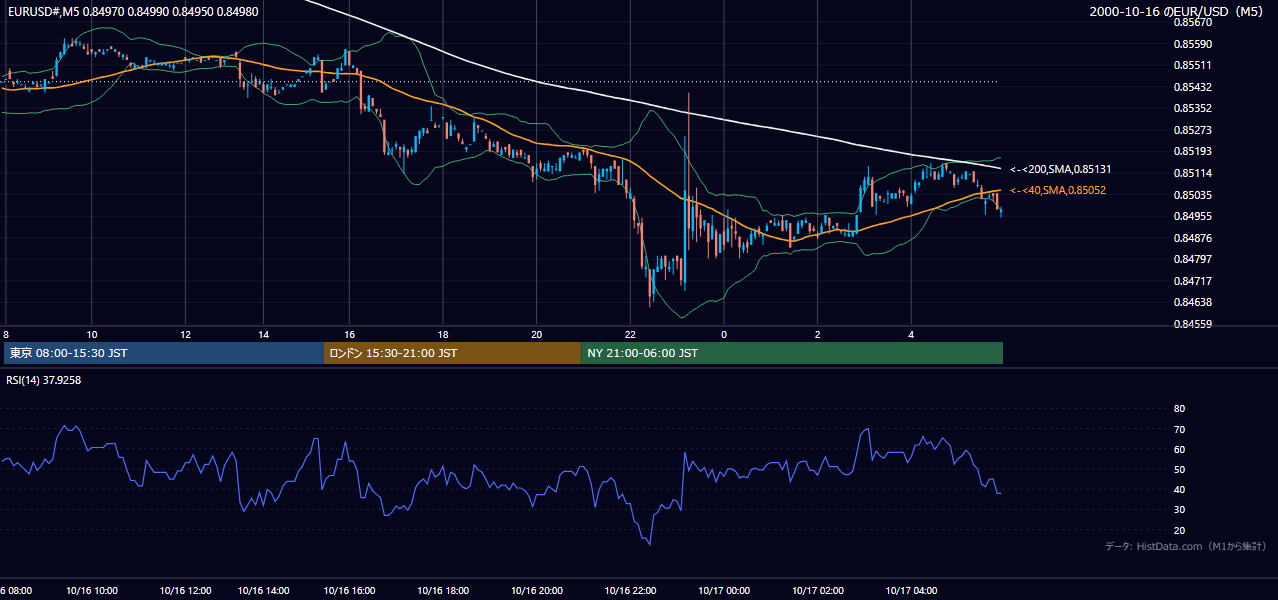Click the 10/16 22:00 time axis label
1278x600 pixels.
630,591
